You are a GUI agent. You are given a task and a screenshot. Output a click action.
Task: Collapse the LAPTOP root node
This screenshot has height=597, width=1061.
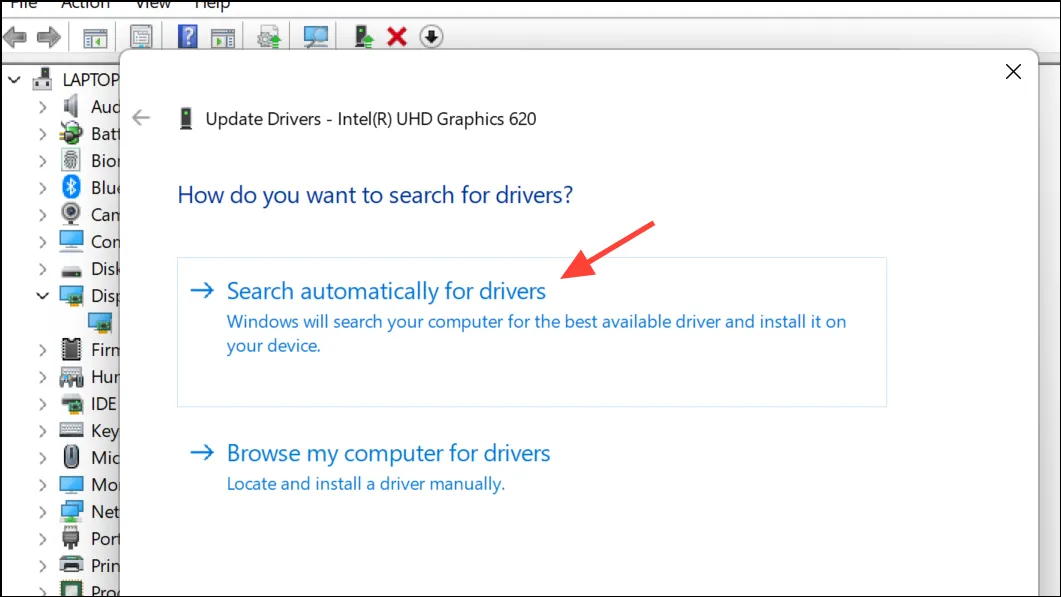point(14,80)
